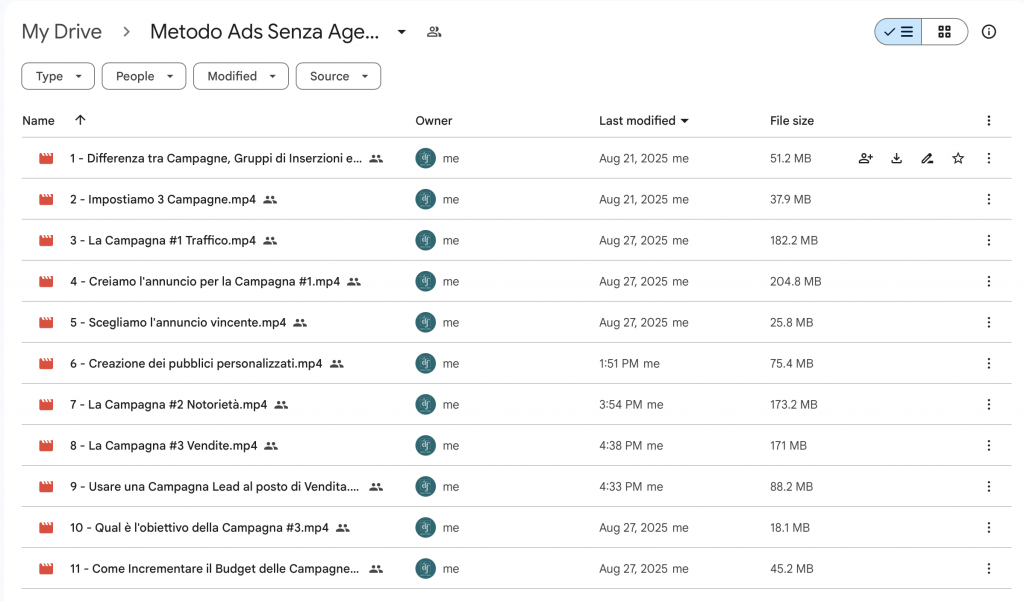Open column header more options menu
Image resolution: width=1024 pixels, height=601 pixels.
click(x=989, y=121)
